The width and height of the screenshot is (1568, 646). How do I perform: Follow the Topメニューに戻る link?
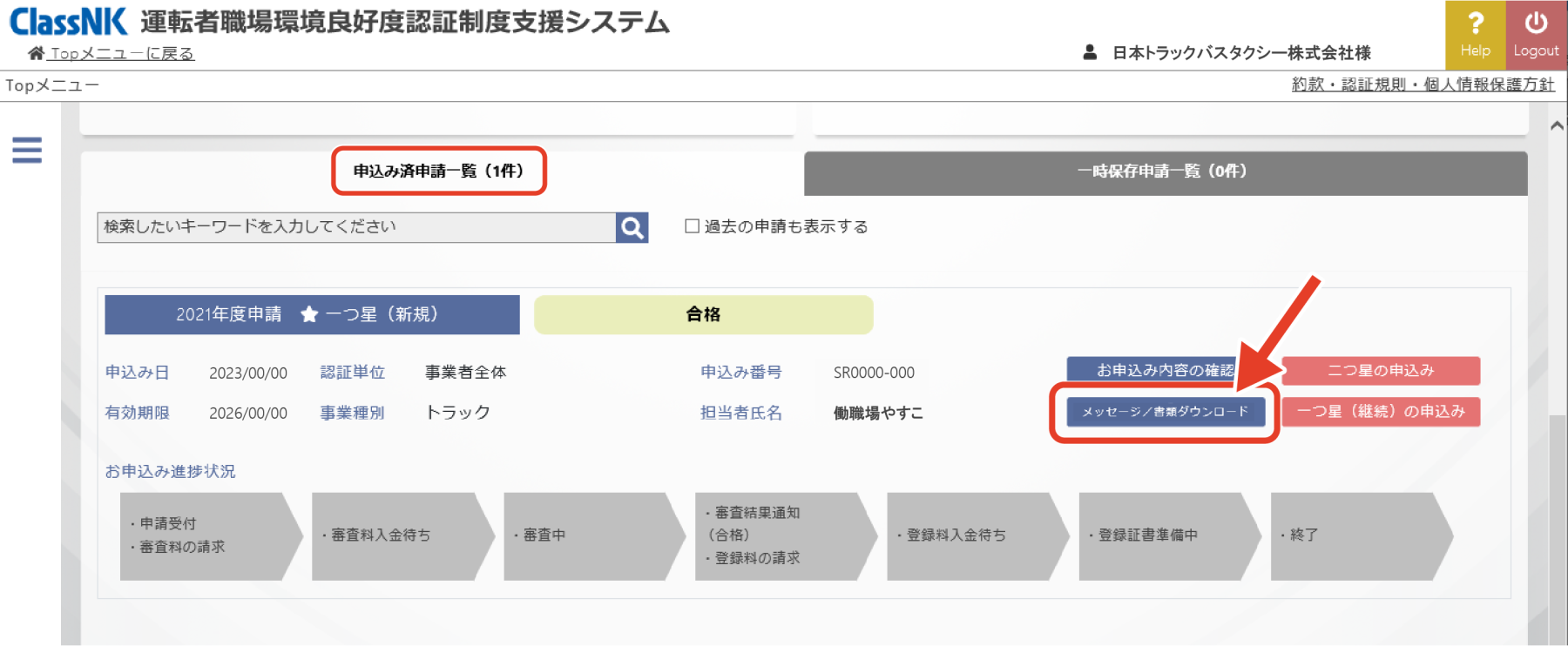(122, 53)
